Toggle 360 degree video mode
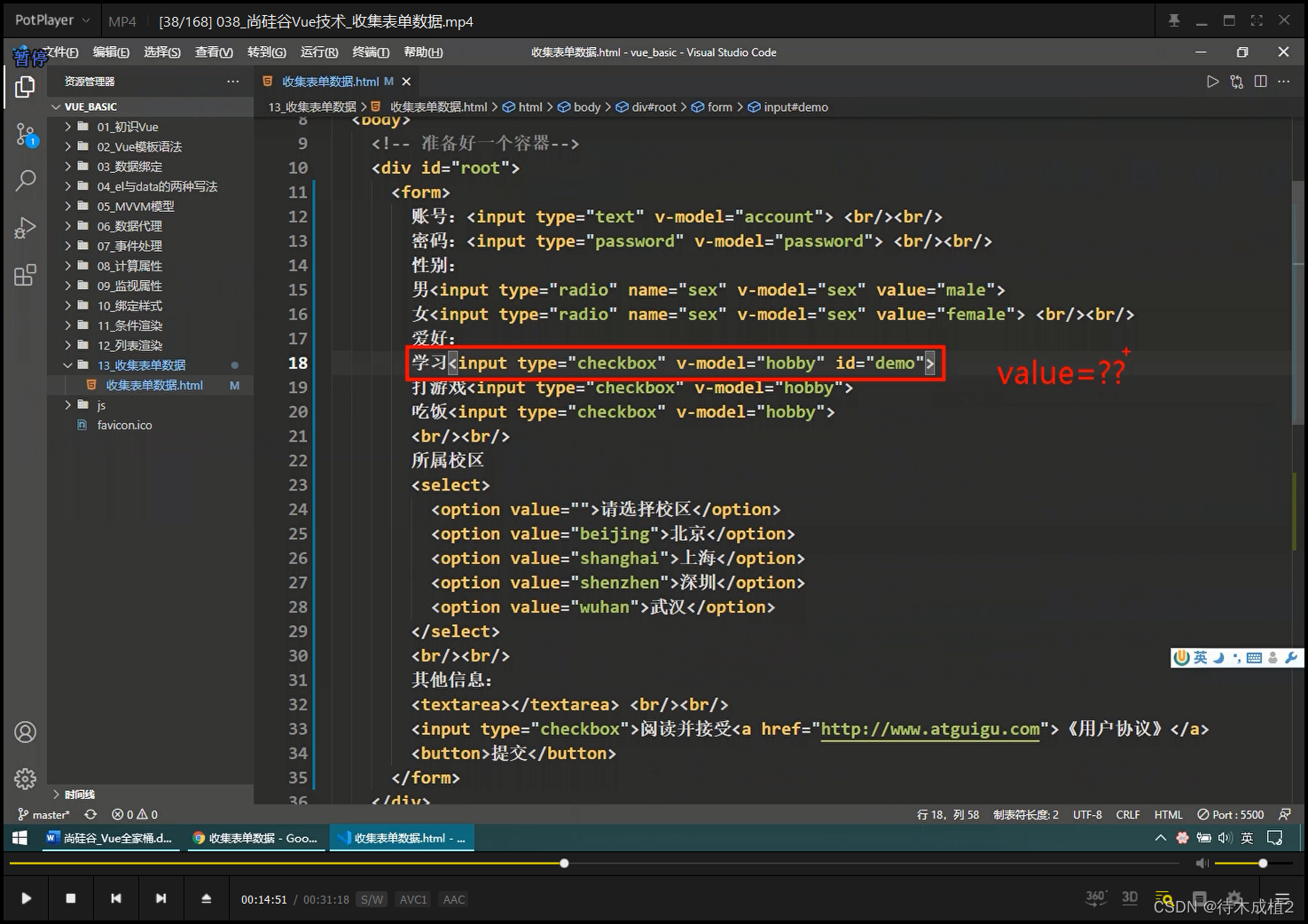Screen dimensions: 1308x924 (x=1096, y=897)
